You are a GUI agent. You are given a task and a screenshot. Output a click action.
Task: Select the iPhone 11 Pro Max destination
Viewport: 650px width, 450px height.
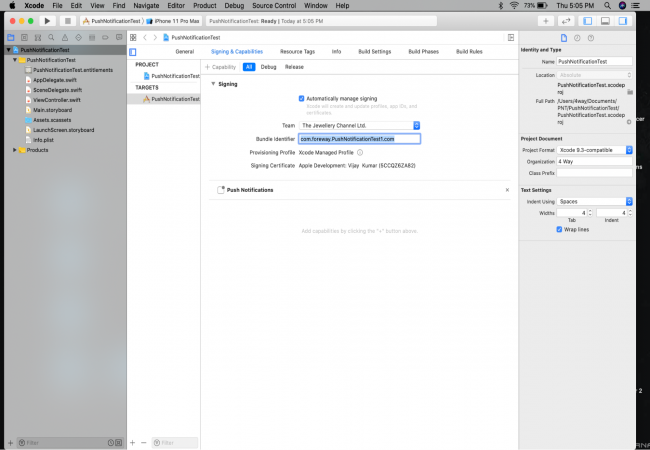pos(173,21)
